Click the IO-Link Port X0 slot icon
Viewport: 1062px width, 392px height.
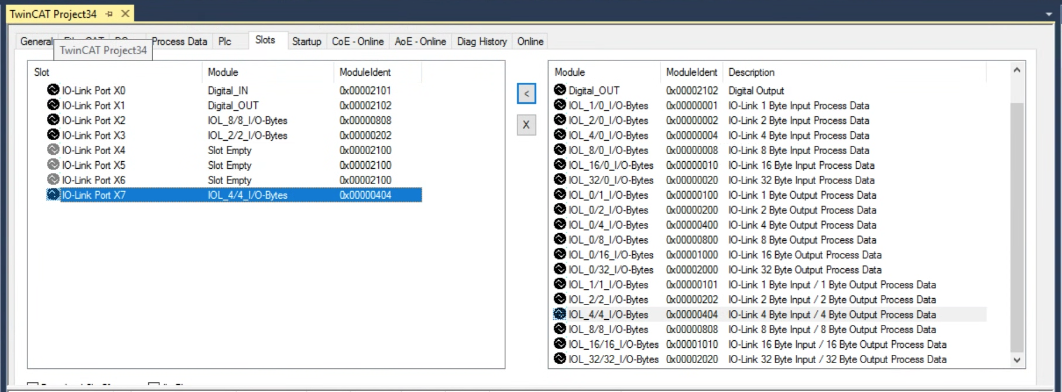click(54, 90)
